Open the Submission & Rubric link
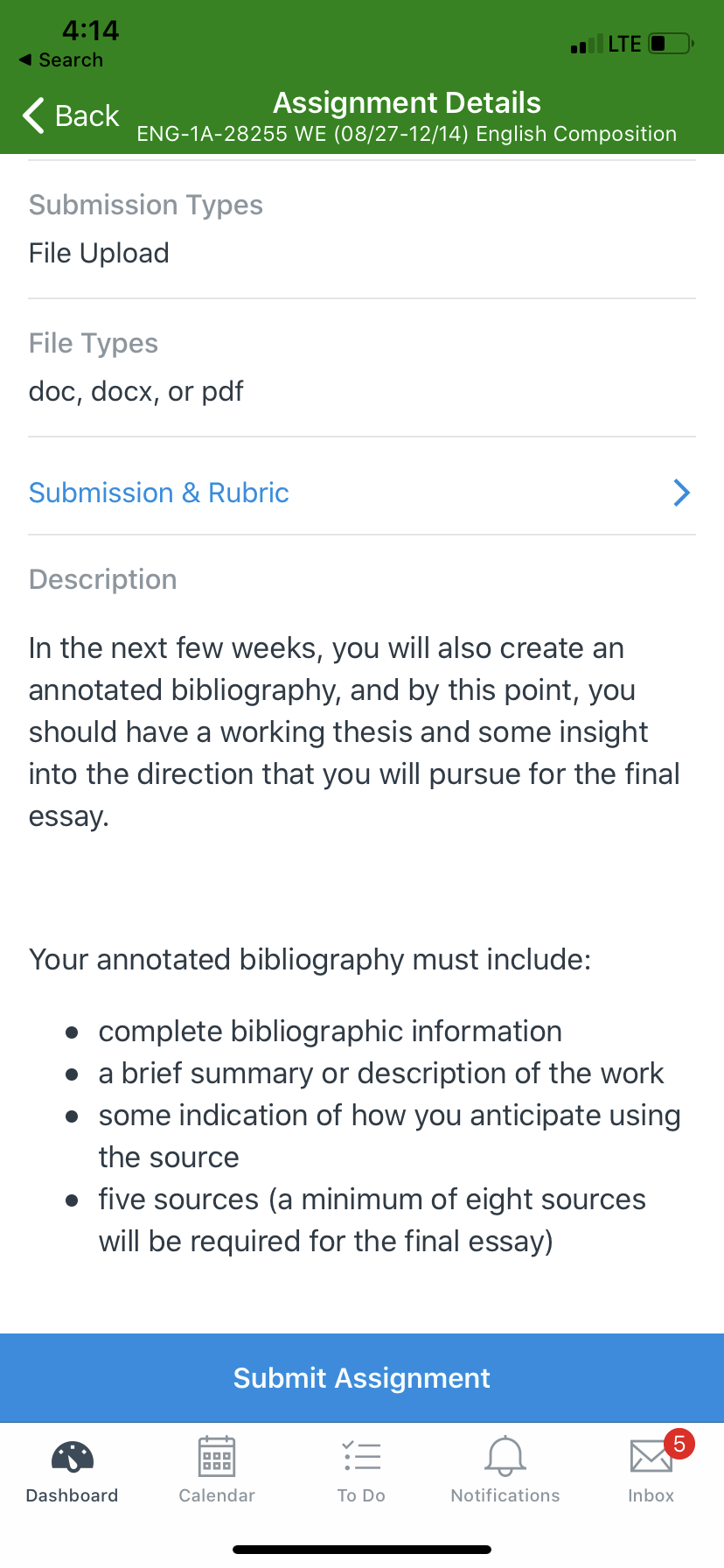Viewport: 724px width, 1568px height. tap(159, 493)
